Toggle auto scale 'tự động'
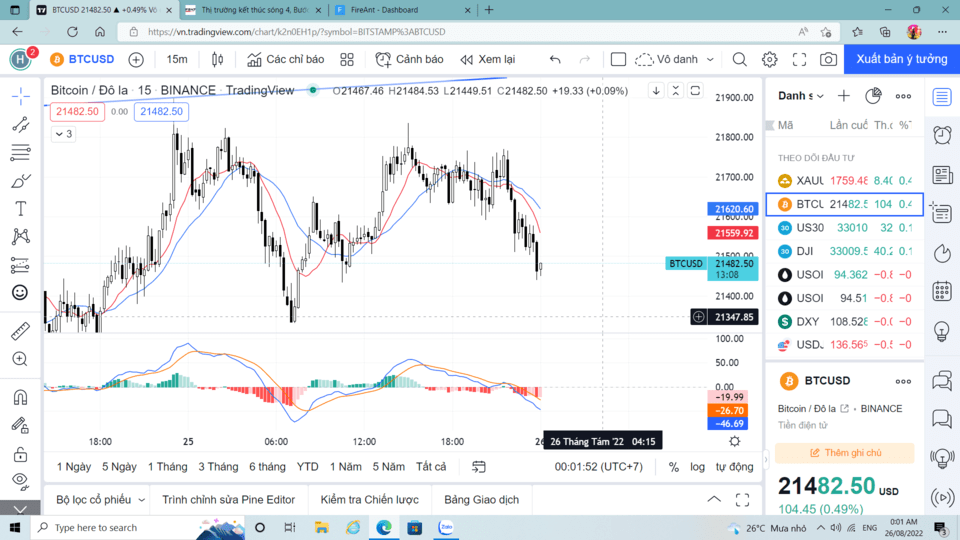960x540 pixels. [734, 467]
